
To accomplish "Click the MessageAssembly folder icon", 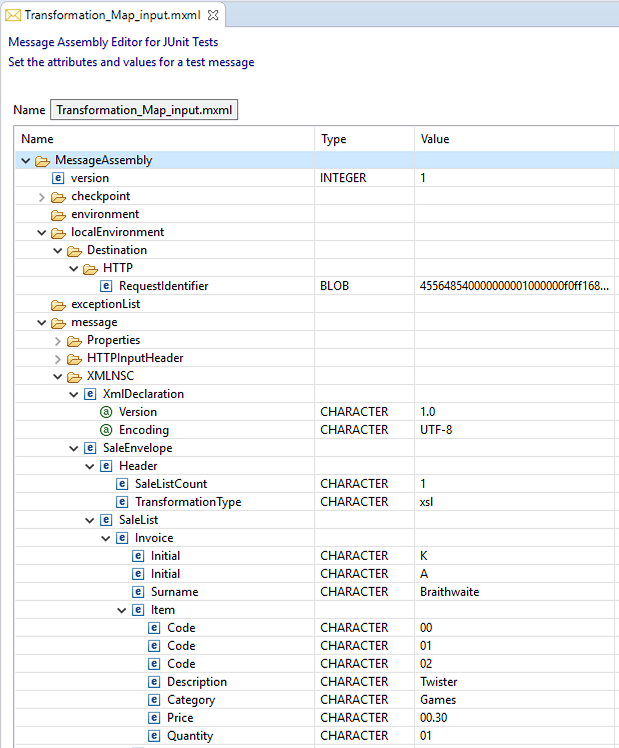I will pos(42,161).
